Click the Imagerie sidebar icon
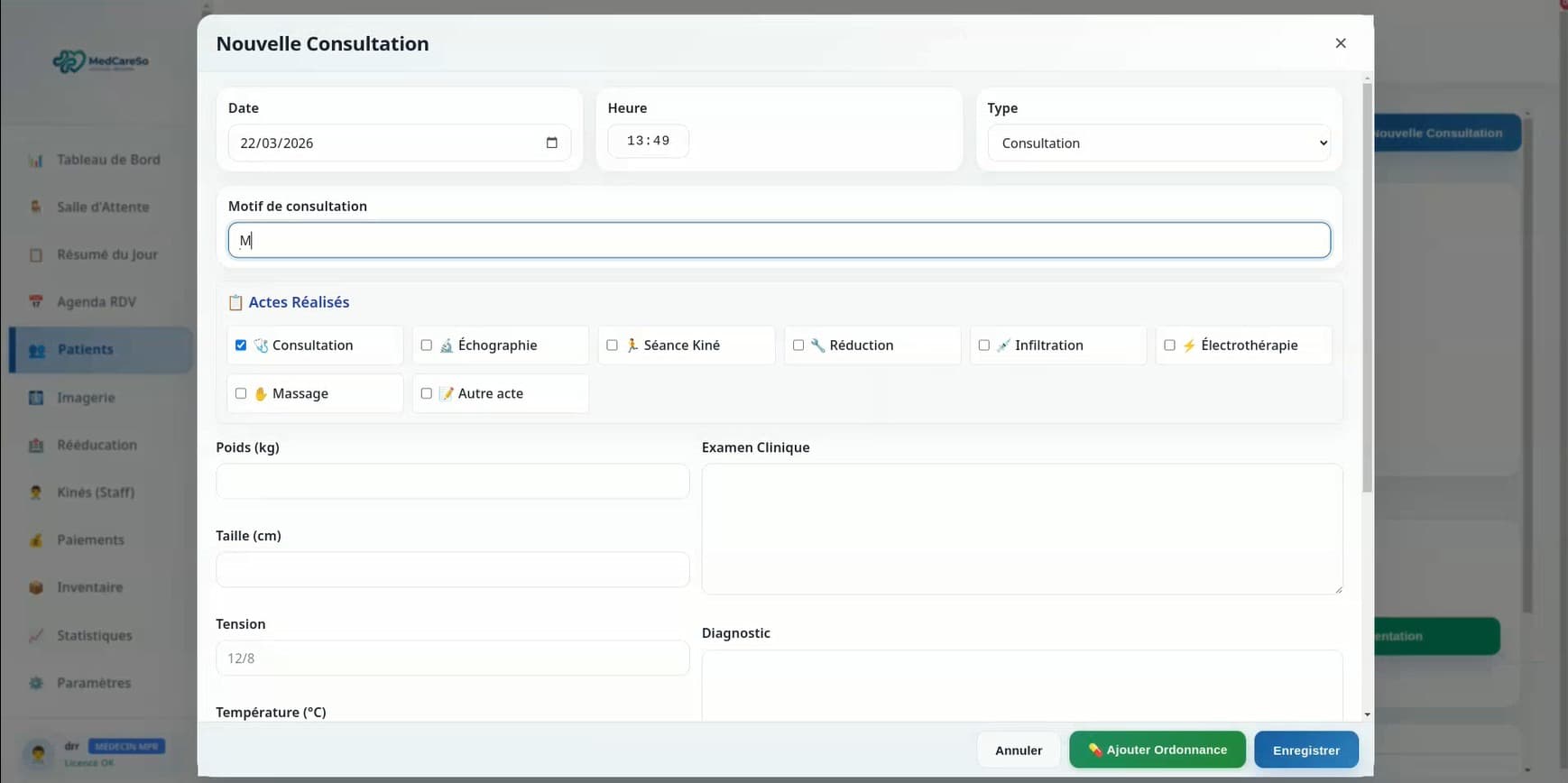The image size is (1568, 783). (36, 397)
